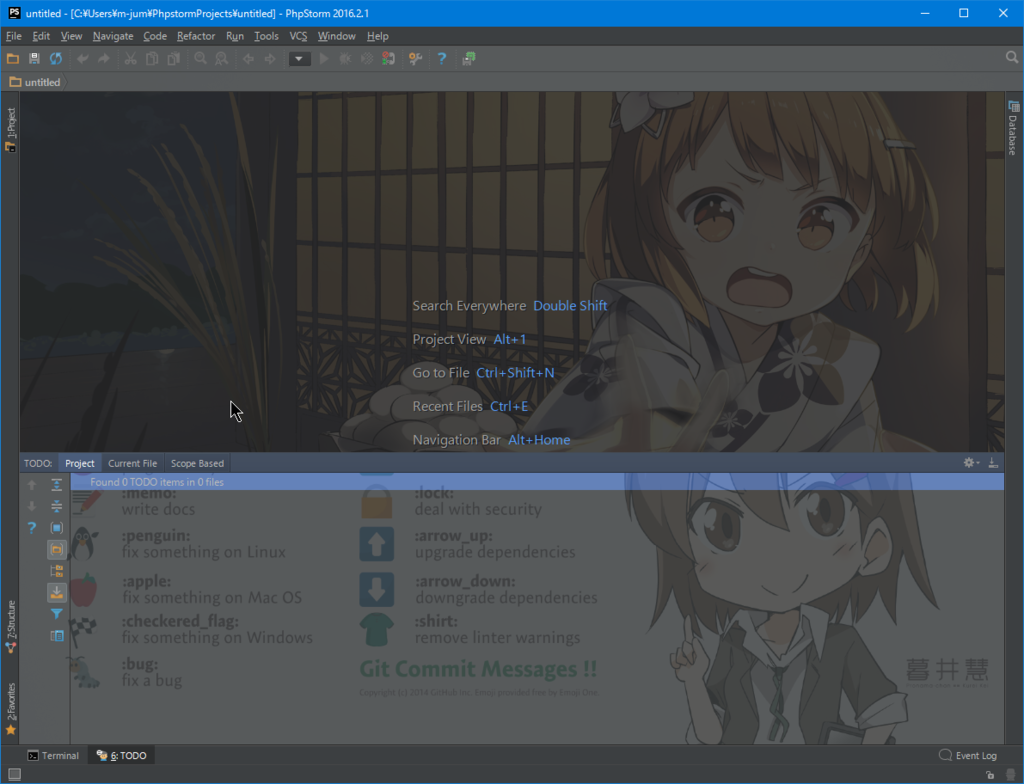Toggle Flatten Packages in TODO panel
1024x784 pixels.
tap(57, 571)
